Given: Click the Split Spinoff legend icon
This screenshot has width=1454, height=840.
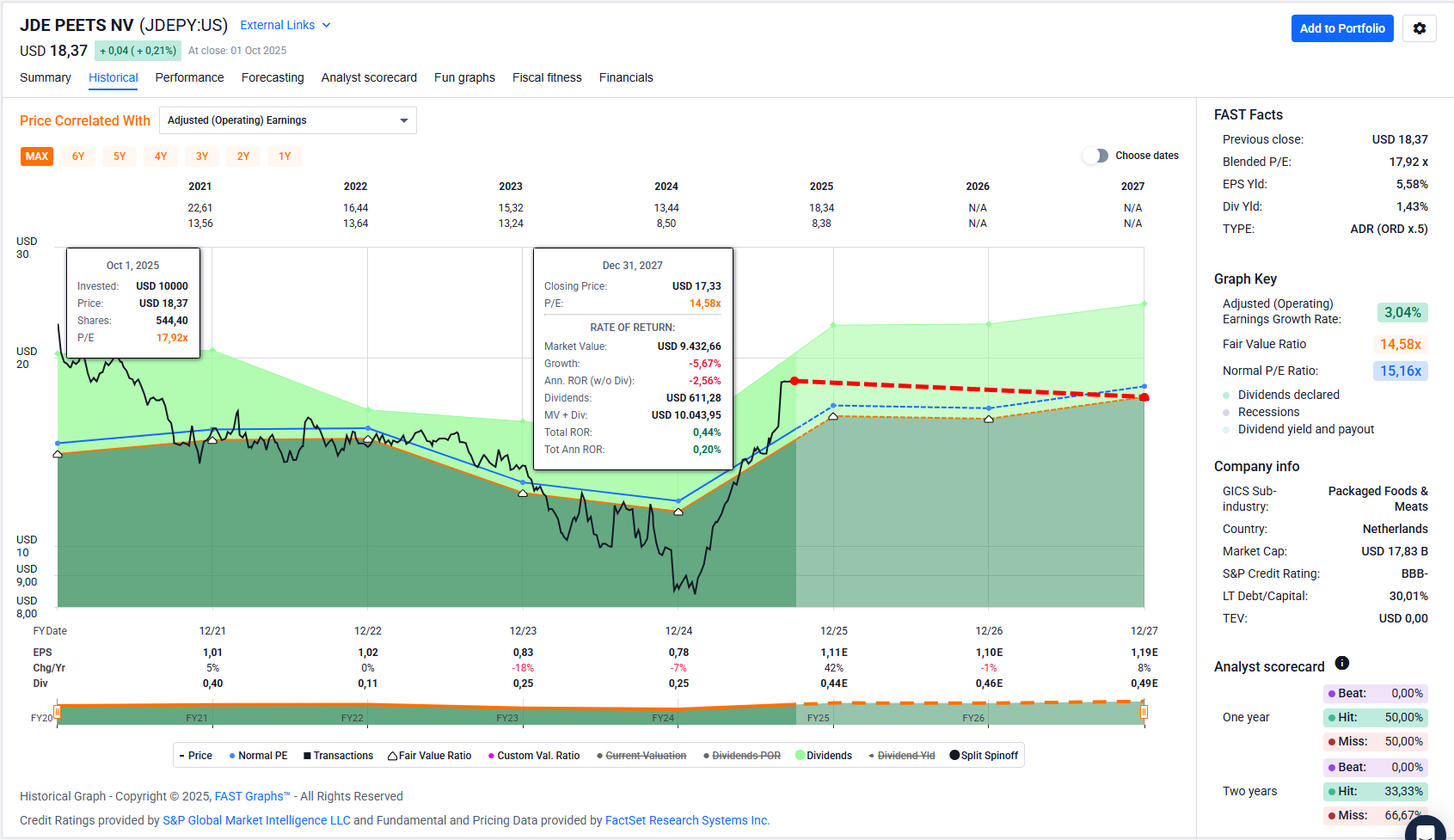Looking at the screenshot, I should tap(954, 756).
